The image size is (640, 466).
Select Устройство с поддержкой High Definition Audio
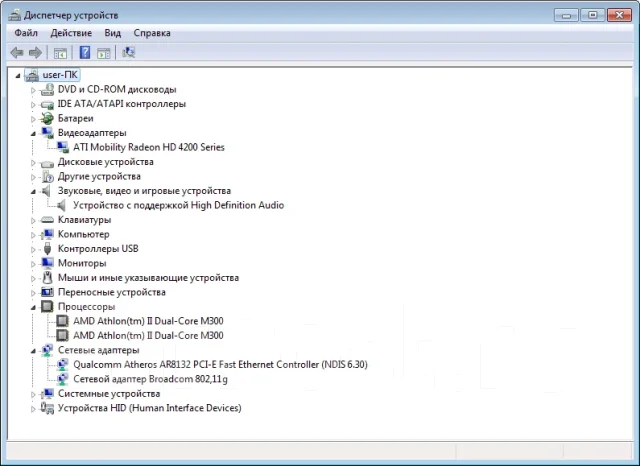point(178,205)
